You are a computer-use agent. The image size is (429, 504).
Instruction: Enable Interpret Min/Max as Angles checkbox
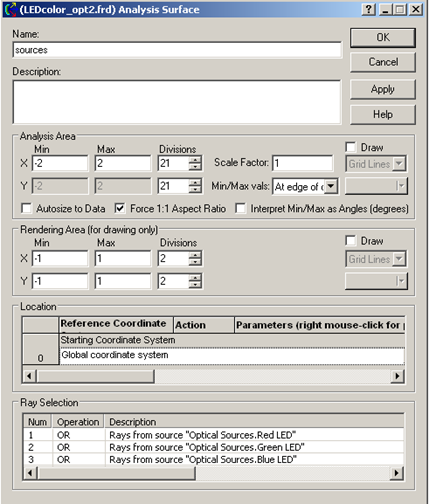[x=240, y=208]
